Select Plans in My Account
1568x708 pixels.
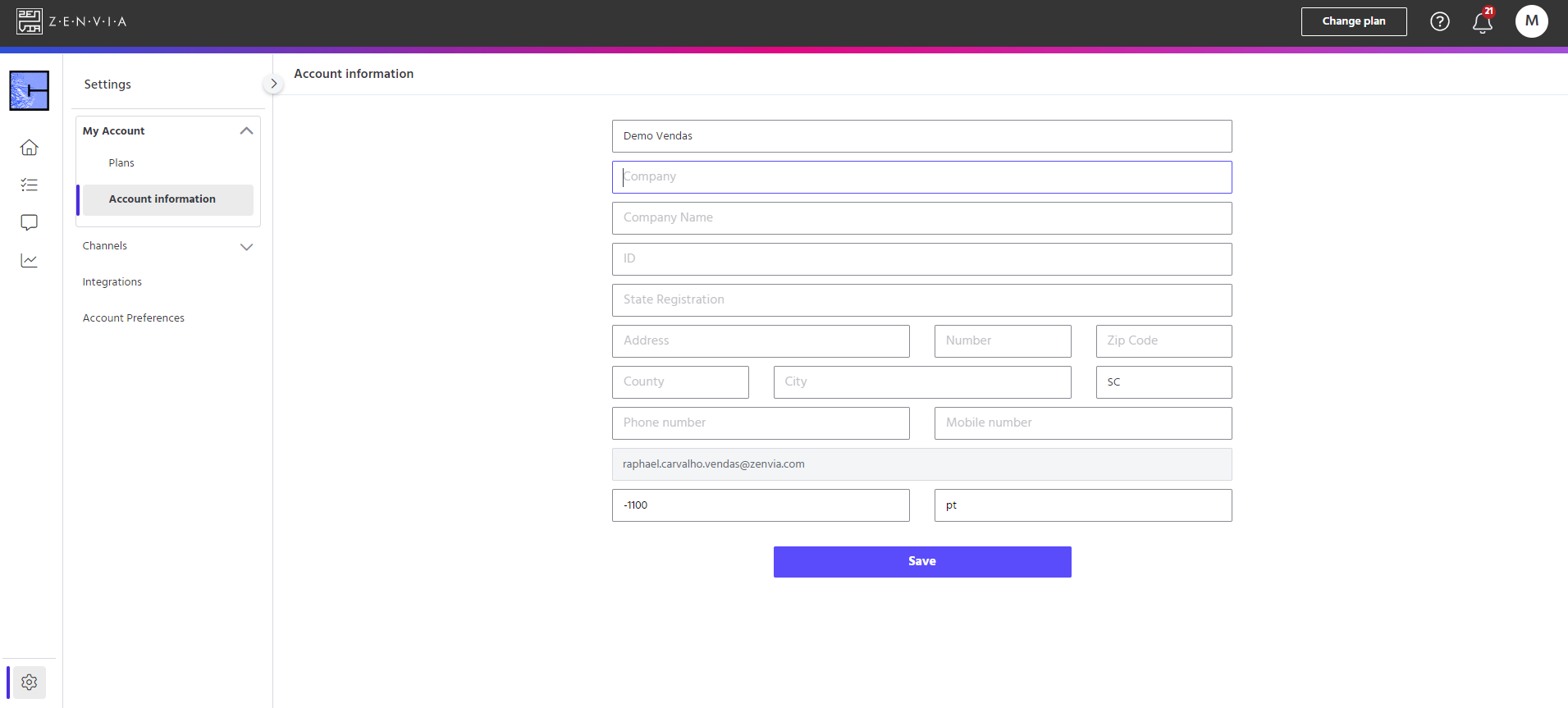(121, 163)
